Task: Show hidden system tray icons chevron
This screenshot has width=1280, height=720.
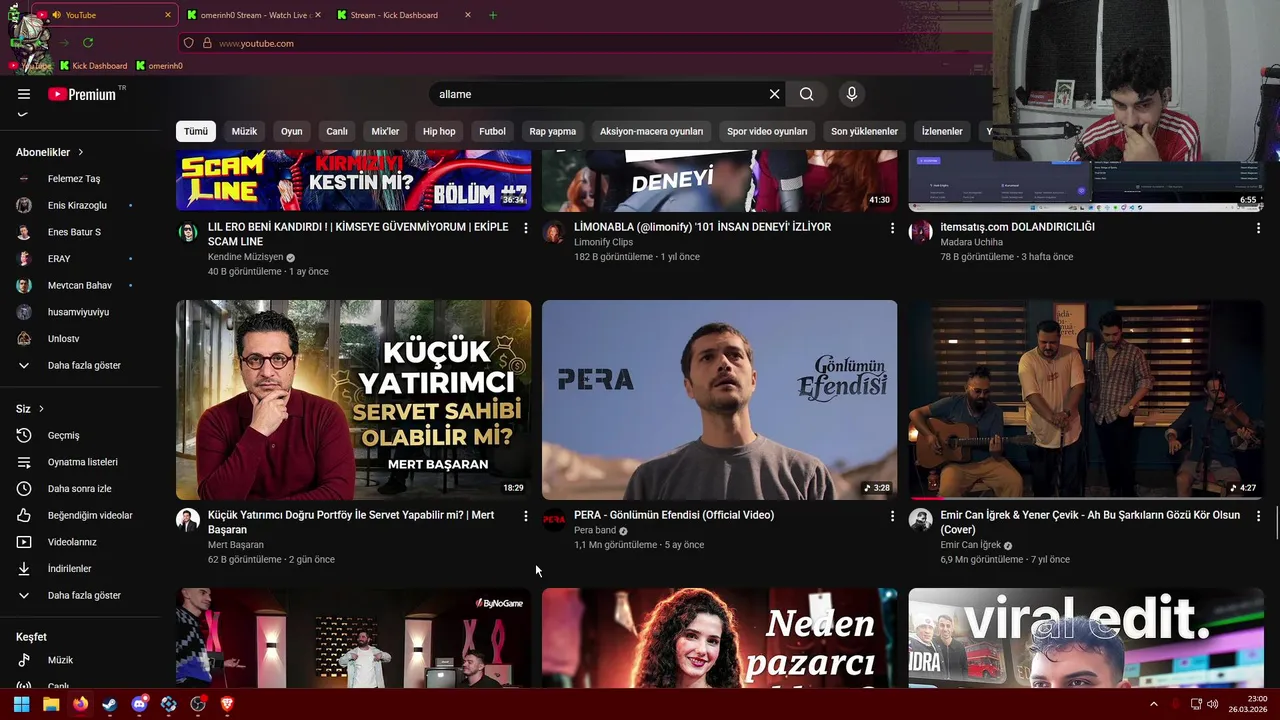Action: click(x=1153, y=704)
